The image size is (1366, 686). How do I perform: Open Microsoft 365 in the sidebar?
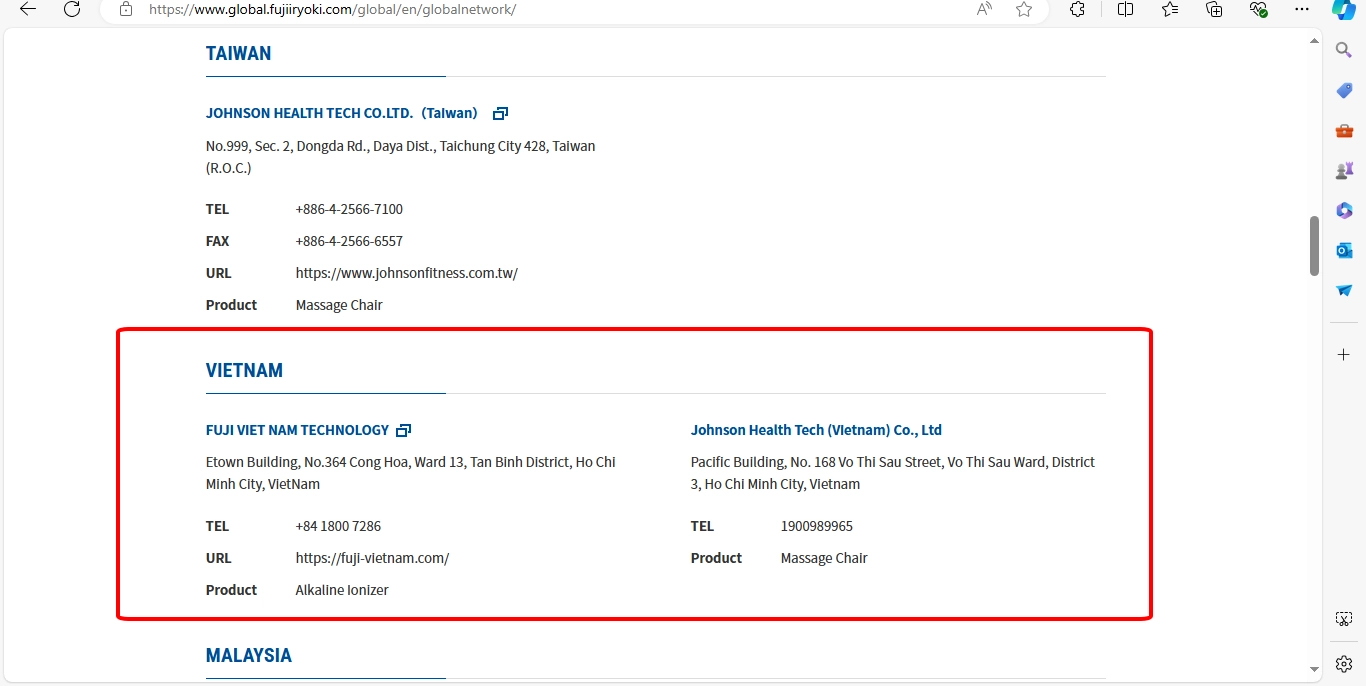1344,210
